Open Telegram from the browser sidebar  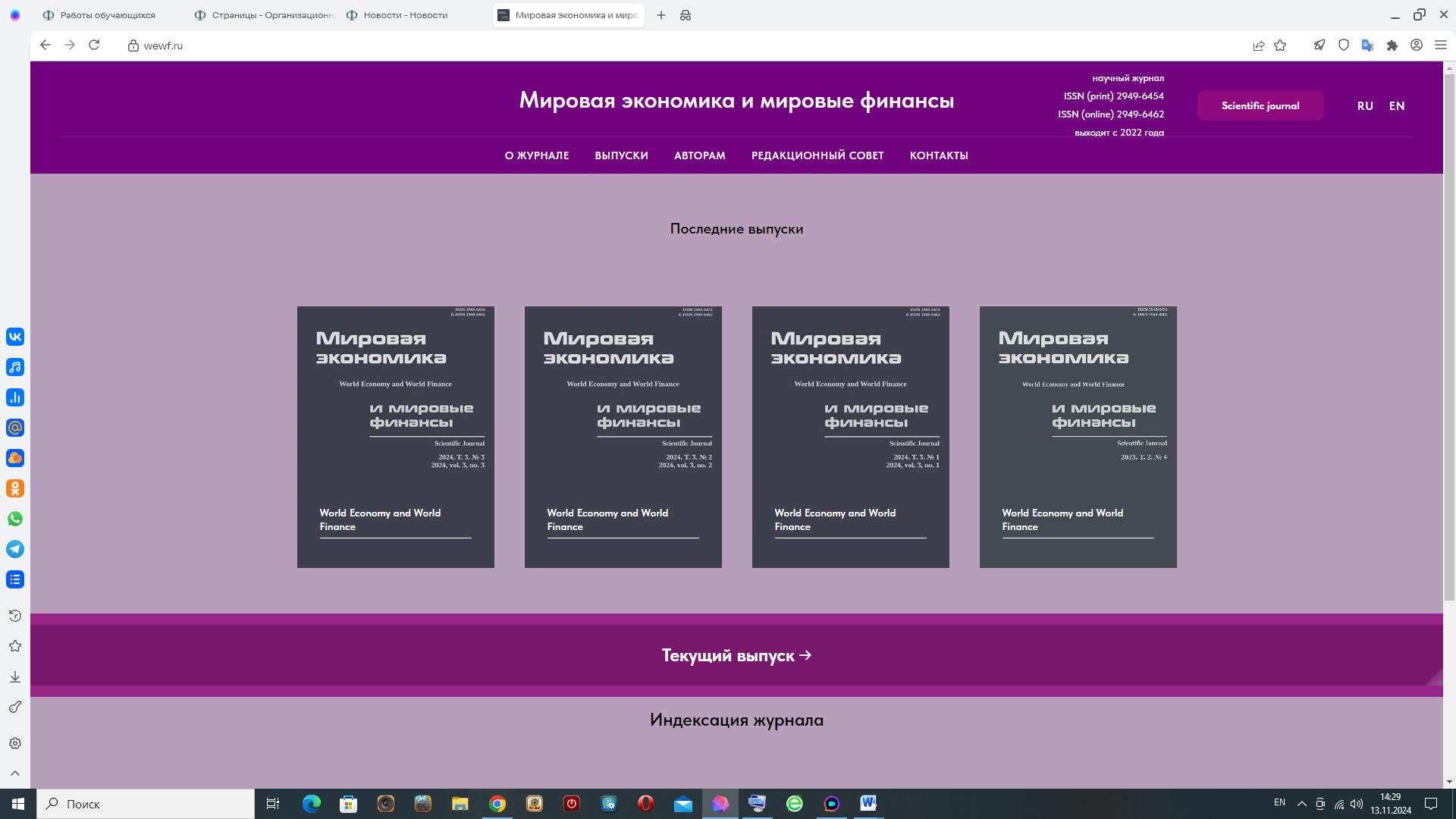[15, 549]
